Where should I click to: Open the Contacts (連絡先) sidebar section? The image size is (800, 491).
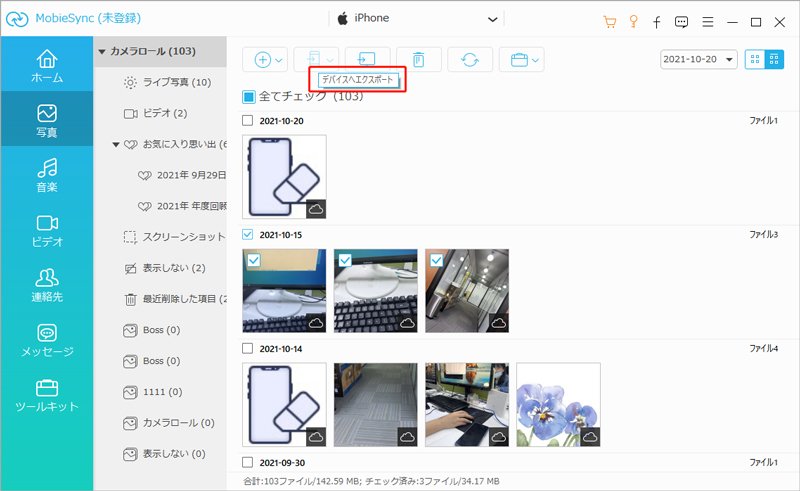pos(47,285)
